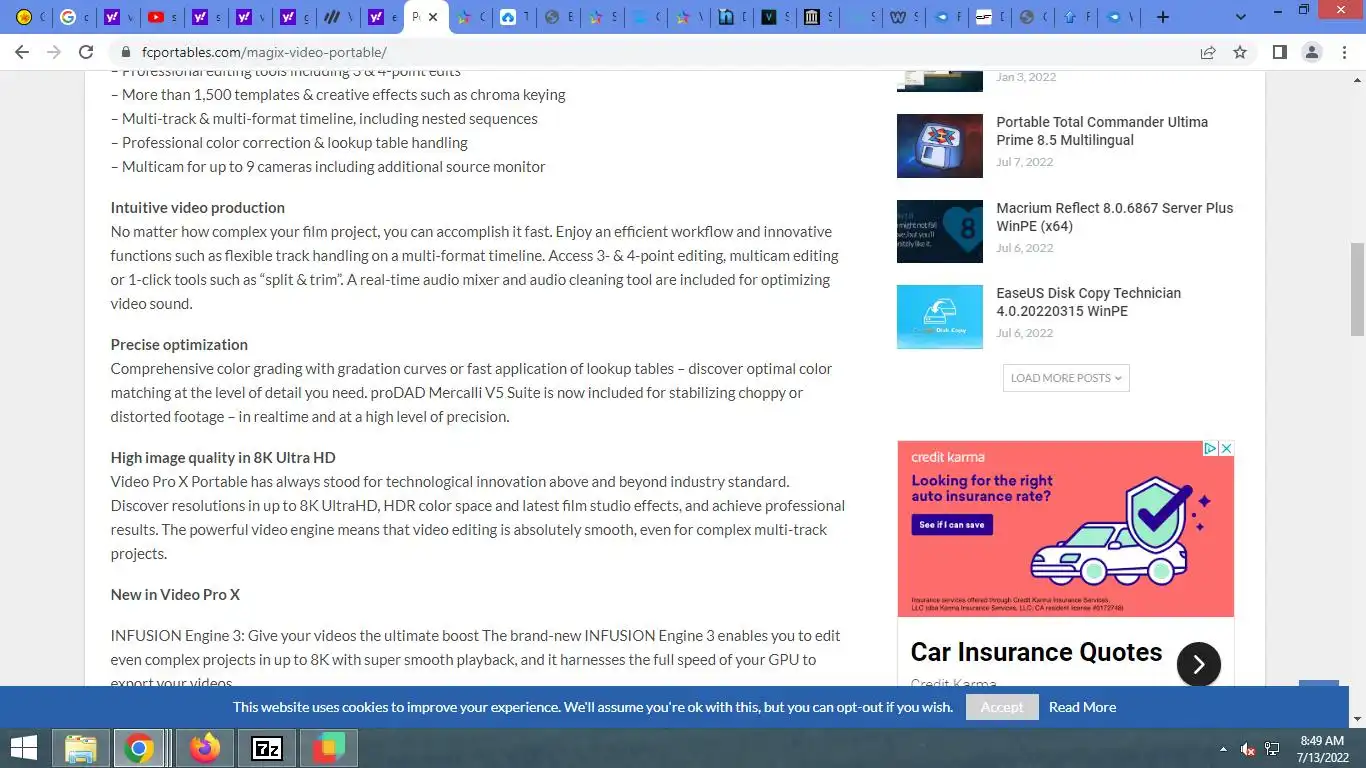Switch to the purple W icon tab
The height and width of the screenshot is (768, 1366).
click(904, 17)
